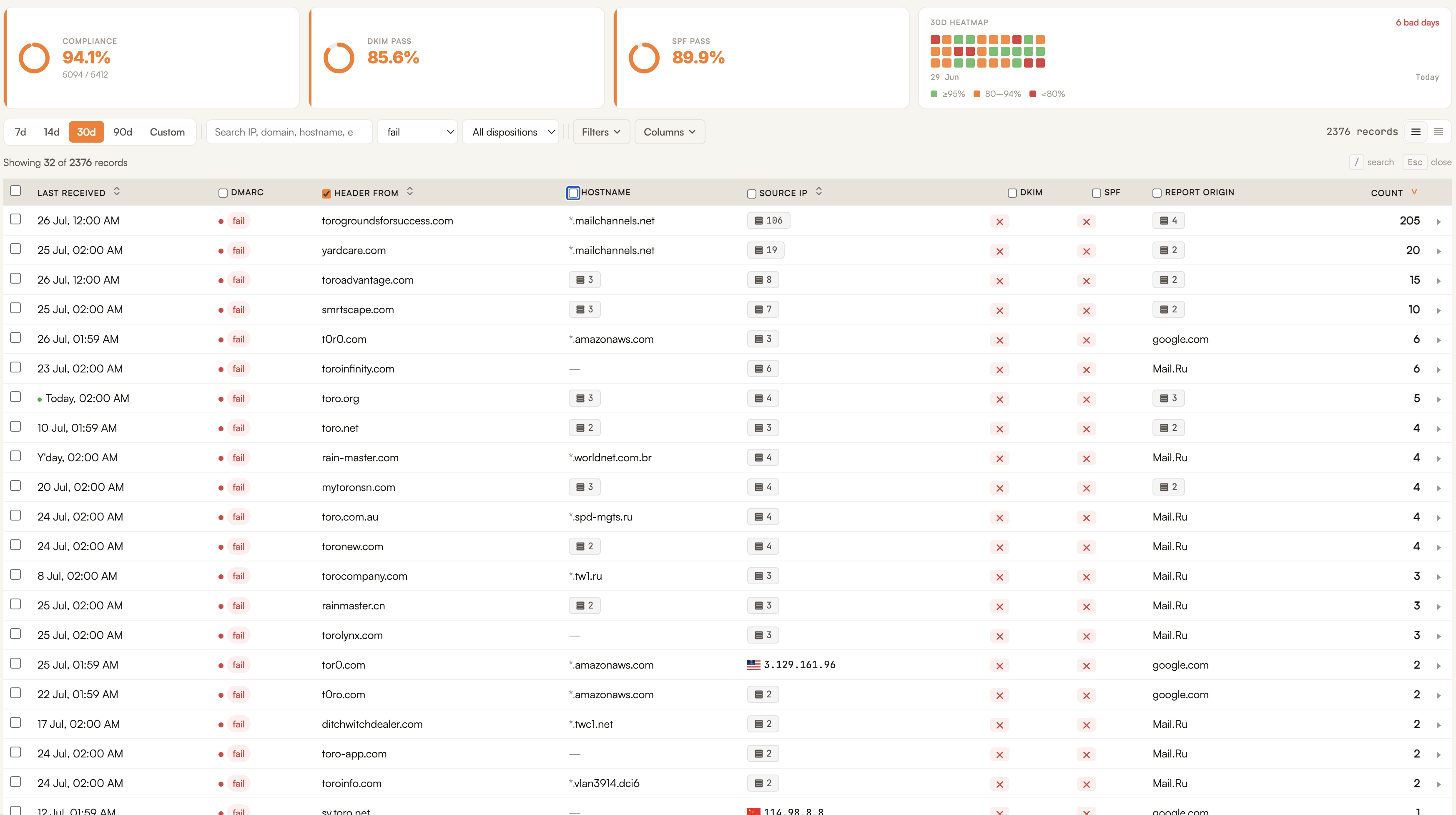Click DKIM fail icon in rain-master.com row

tap(999, 459)
